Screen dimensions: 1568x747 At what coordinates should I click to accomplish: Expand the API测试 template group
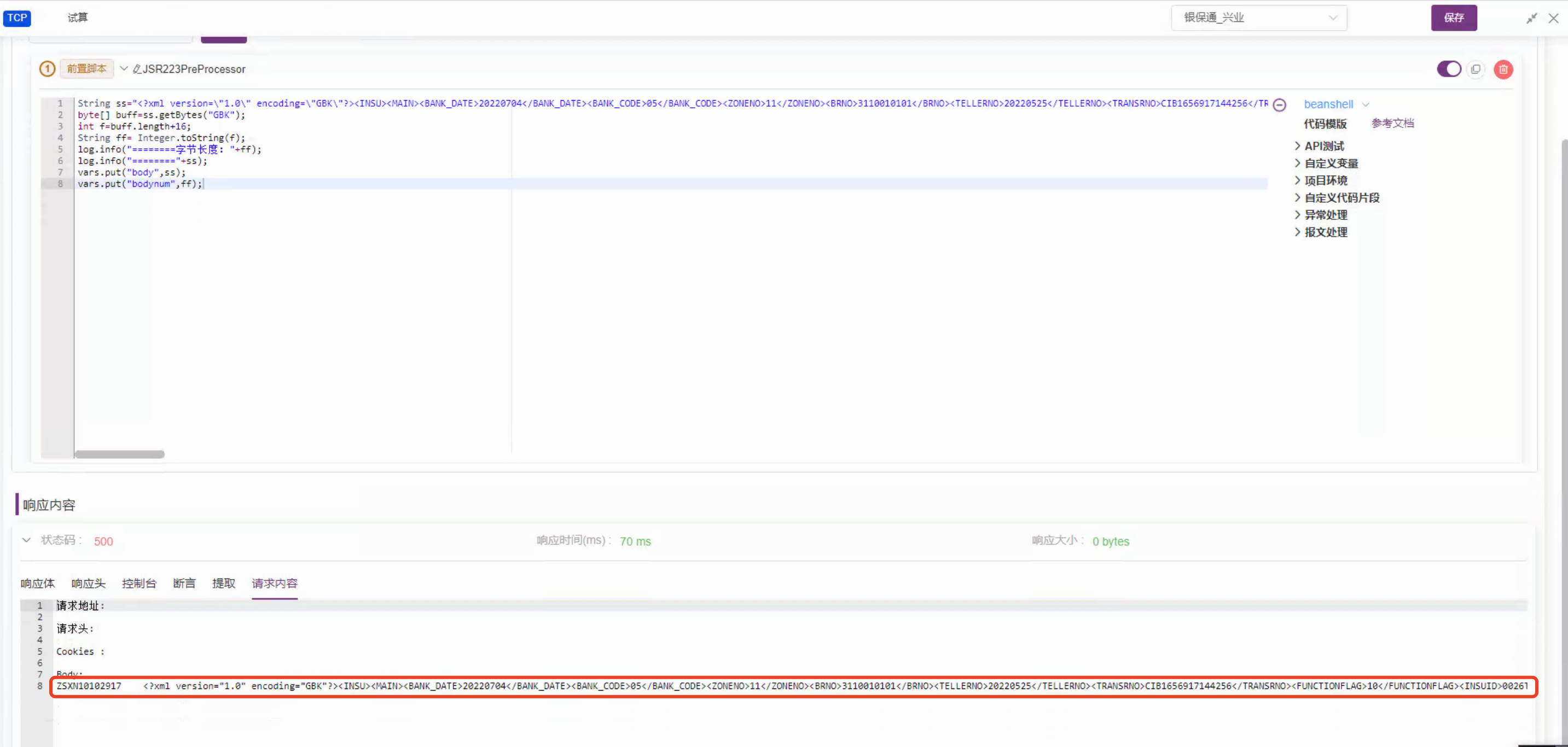pos(1319,146)
